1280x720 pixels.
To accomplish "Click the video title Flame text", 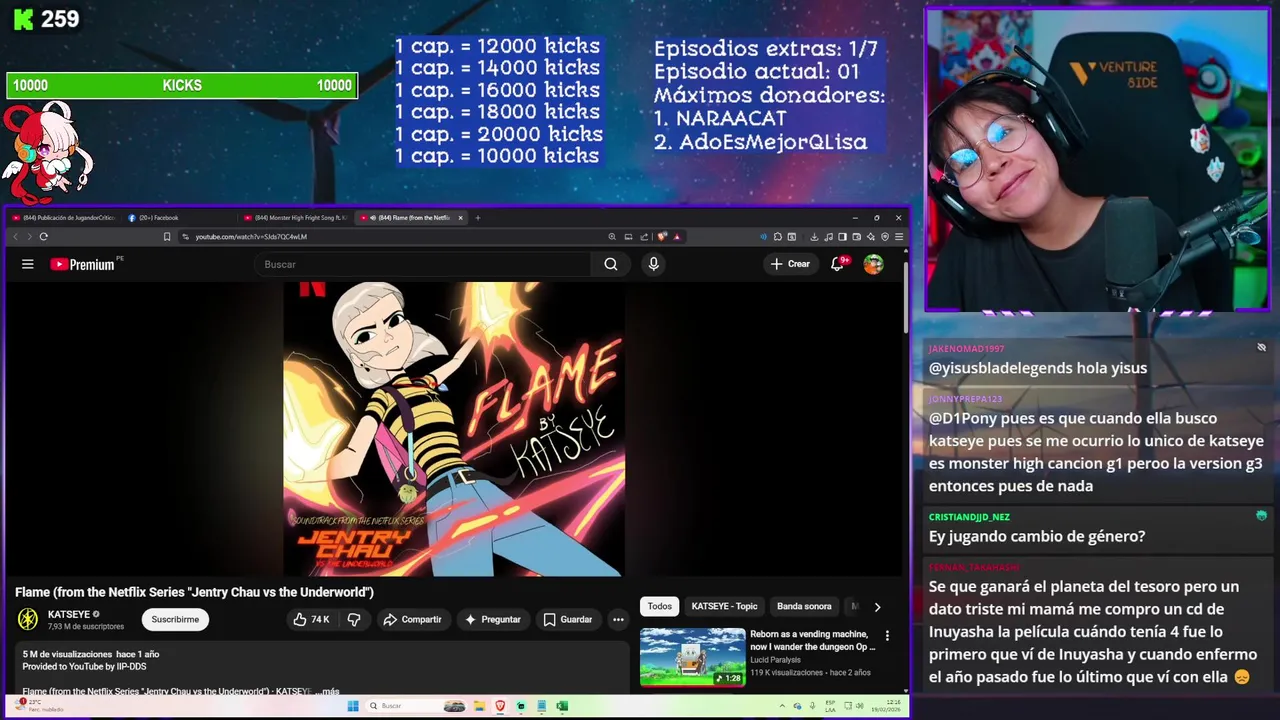I will [194, 592].
